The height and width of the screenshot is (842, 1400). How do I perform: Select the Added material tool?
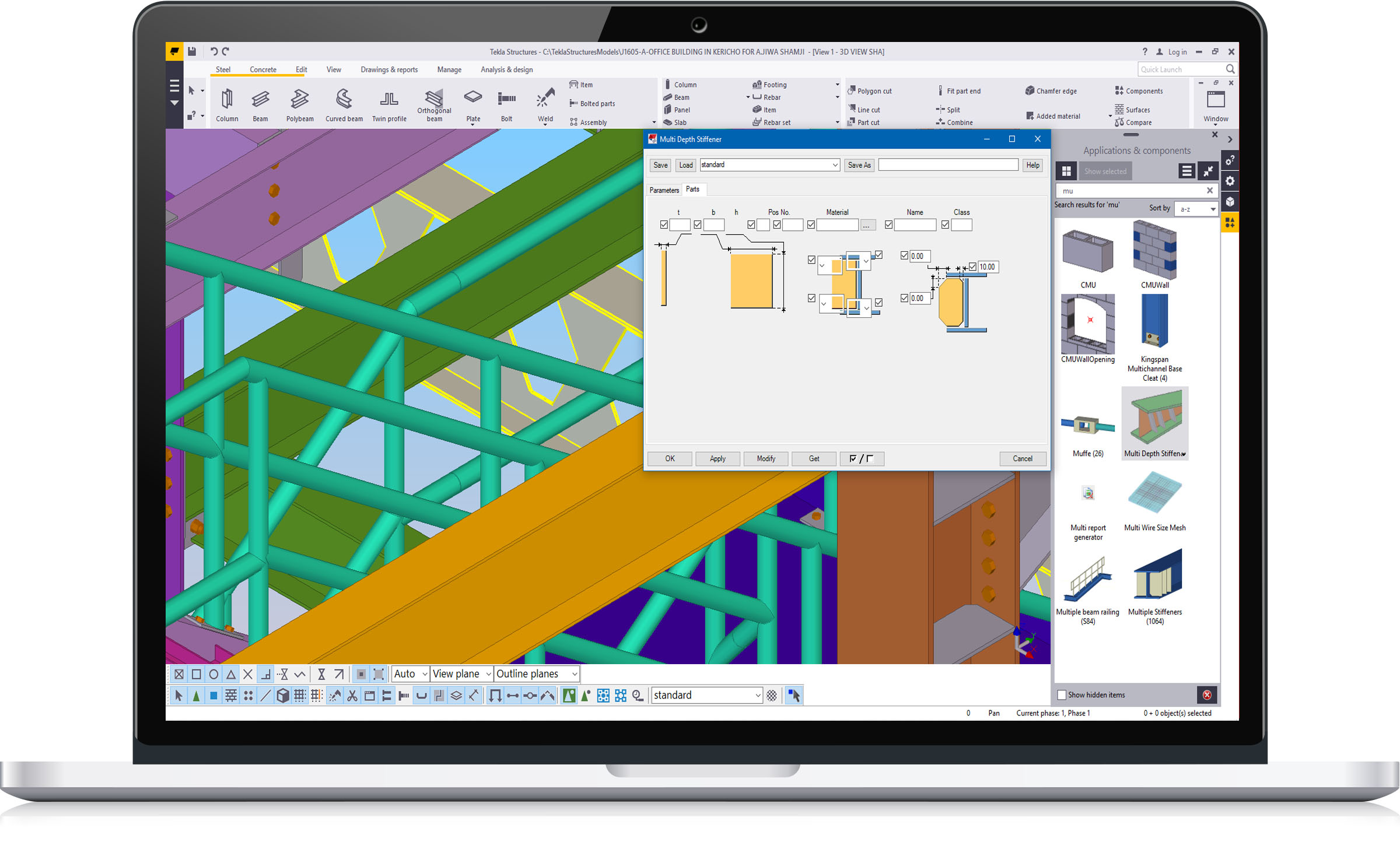1053,116
